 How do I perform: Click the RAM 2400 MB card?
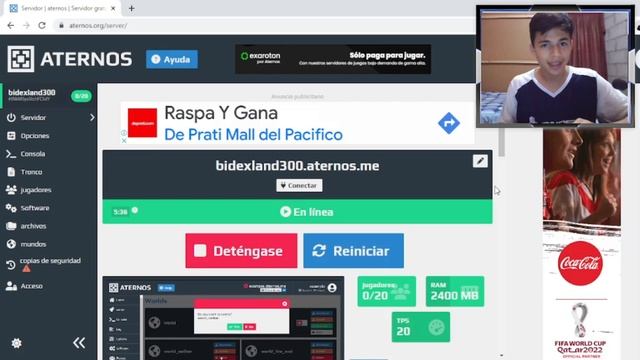pyautogui.click(x=455, y=291)
